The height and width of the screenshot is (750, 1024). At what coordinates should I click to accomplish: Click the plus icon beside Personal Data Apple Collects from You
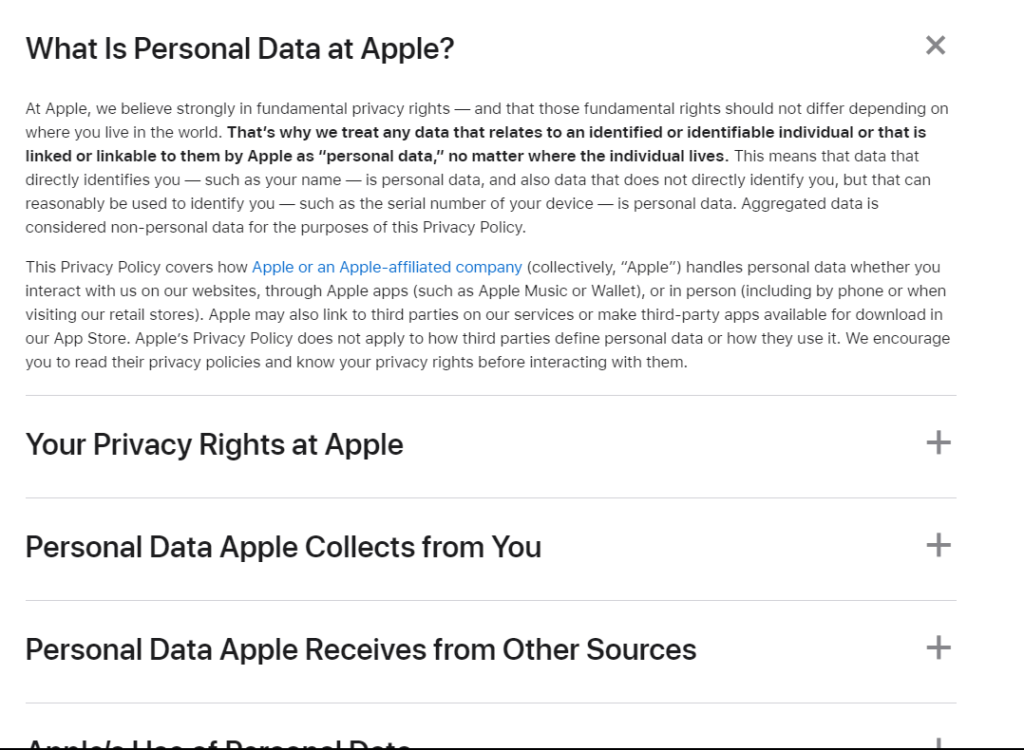938,545
